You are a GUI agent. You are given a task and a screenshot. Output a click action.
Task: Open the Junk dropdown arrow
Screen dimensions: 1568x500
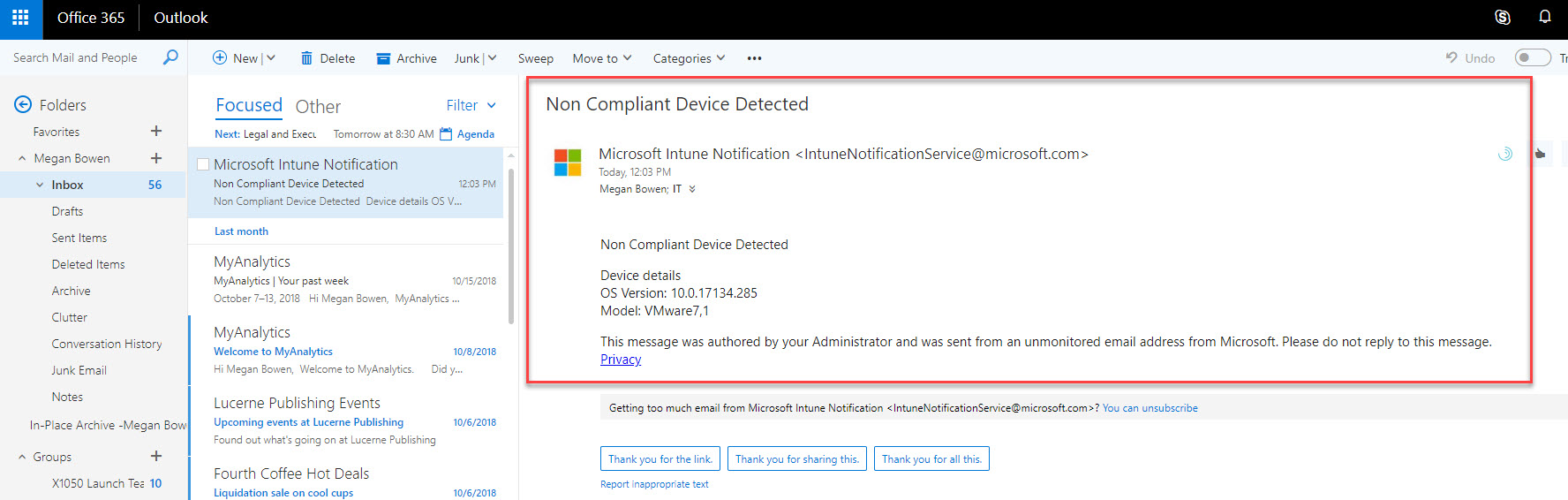(x=493, y=58)
